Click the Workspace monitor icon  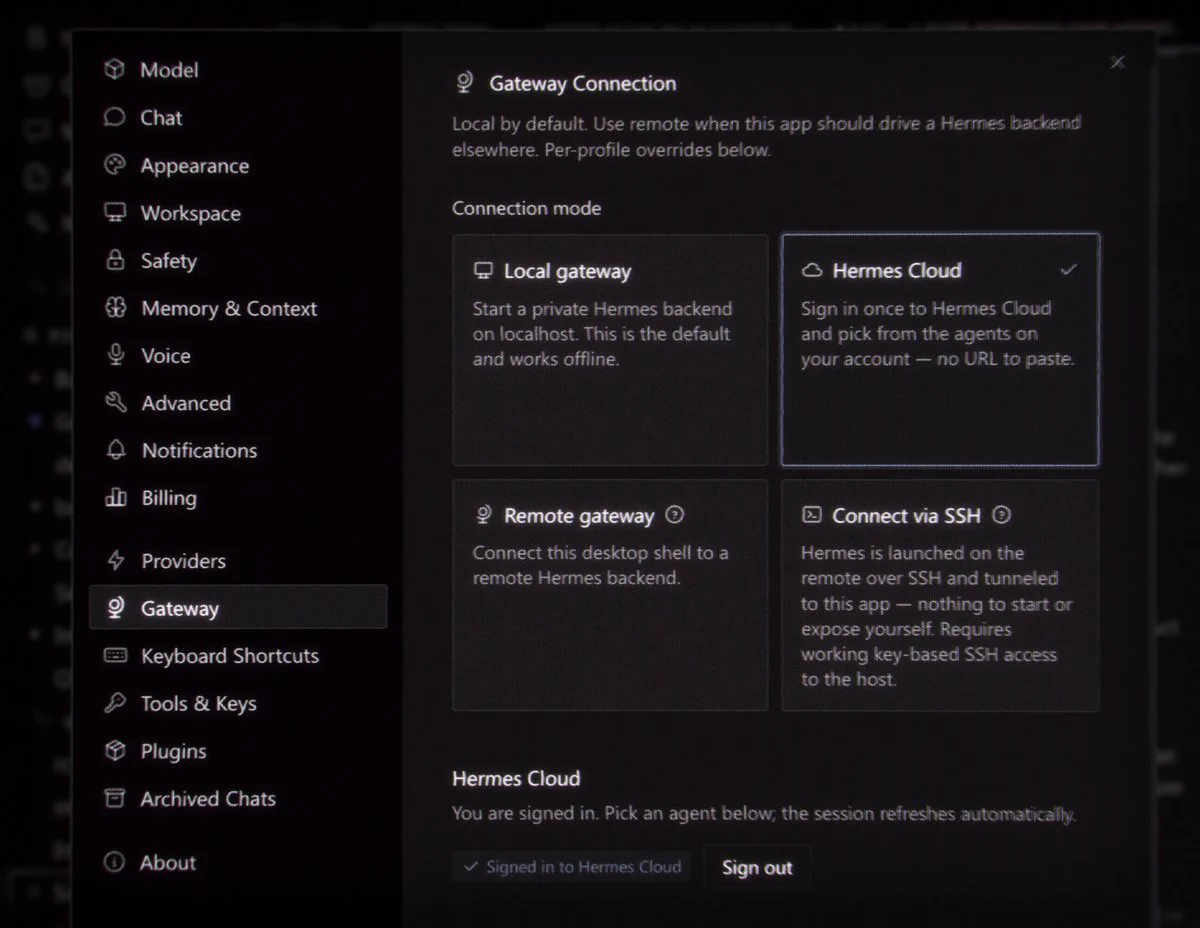point(115,213)
